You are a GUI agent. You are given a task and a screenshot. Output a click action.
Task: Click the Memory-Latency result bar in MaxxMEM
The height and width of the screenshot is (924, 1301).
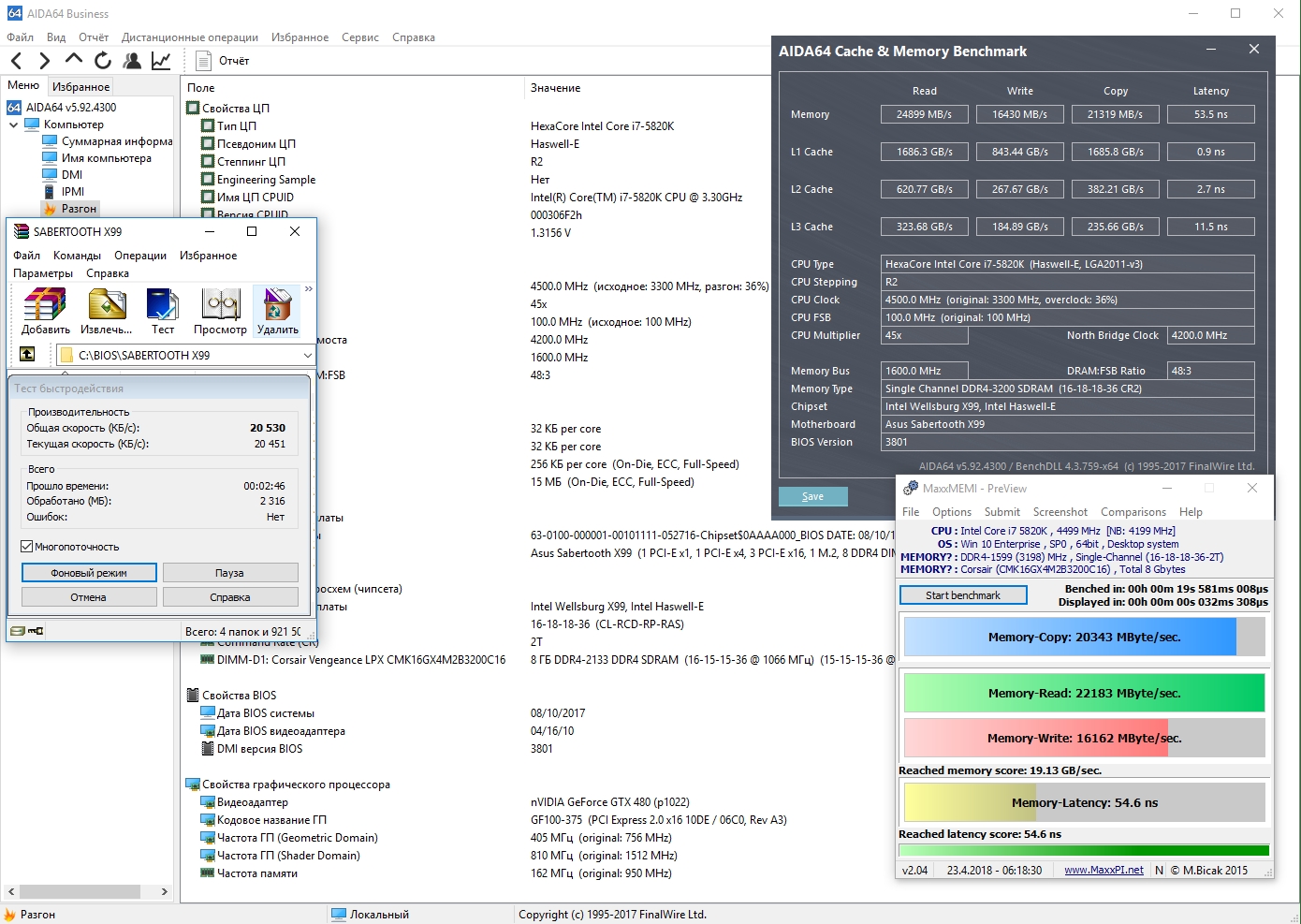click(1084, 802)
